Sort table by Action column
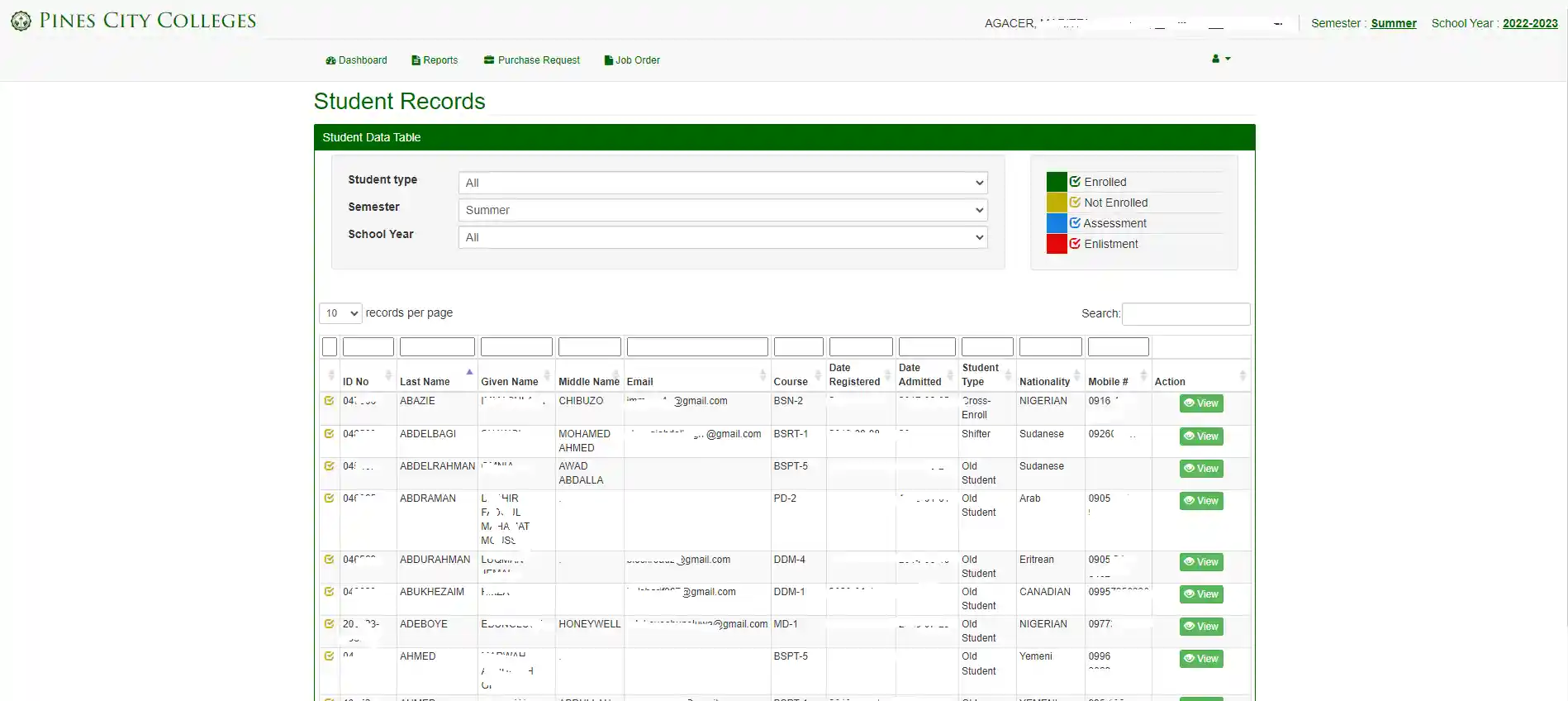The image size is (1568, 701). 1200,375
